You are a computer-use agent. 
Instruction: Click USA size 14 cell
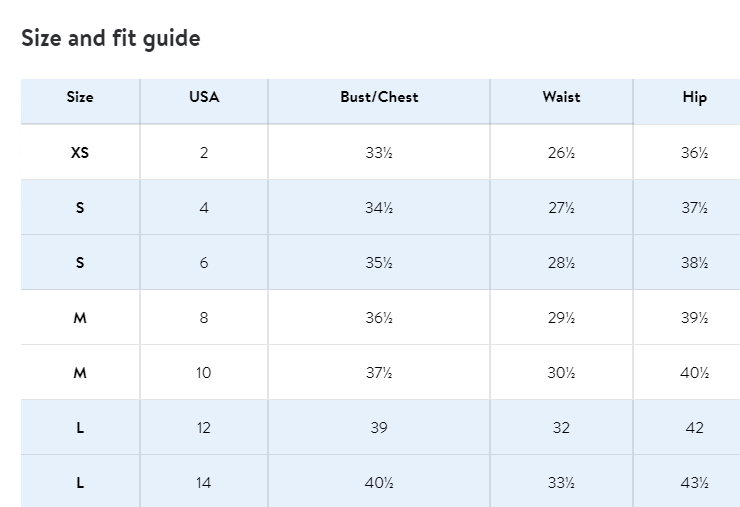tap(204, 483)
